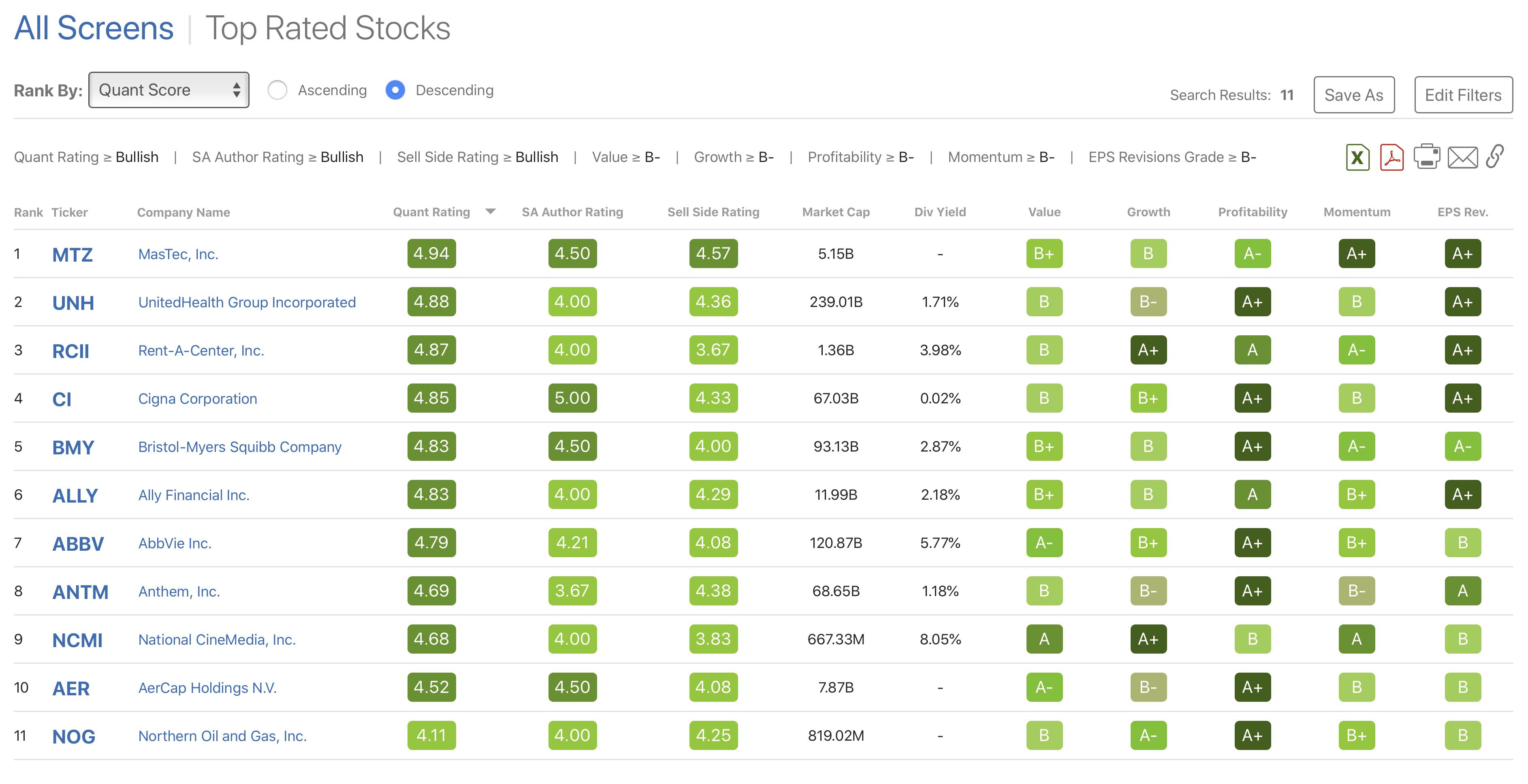
Task: Sort by Market Cap column header
Action: click(835, 212)
